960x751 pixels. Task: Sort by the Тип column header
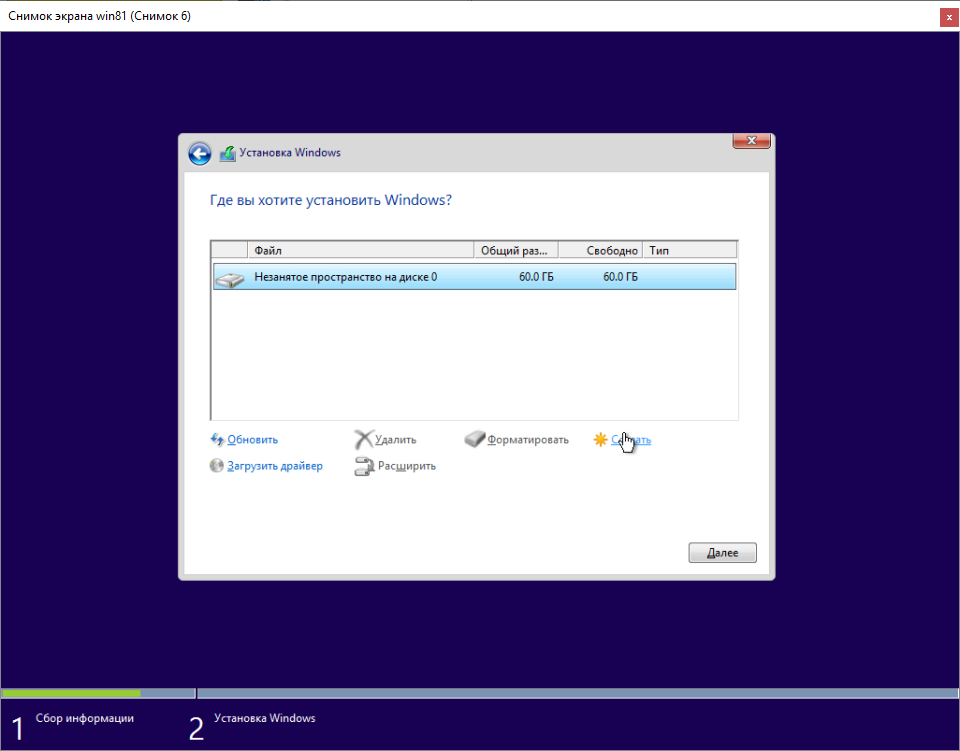pyautogui.click(x=689, y=250)
